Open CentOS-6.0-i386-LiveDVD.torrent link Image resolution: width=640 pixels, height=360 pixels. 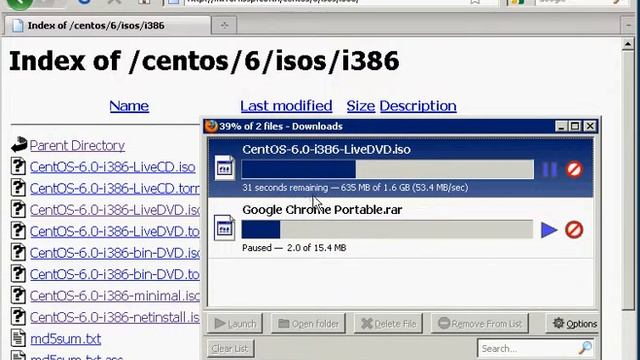click(x=115, y=231)
